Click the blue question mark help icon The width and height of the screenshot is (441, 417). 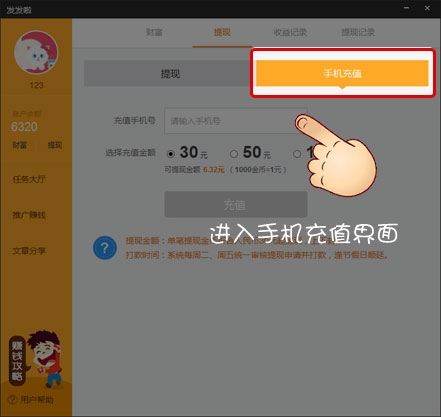pos(105,248)
